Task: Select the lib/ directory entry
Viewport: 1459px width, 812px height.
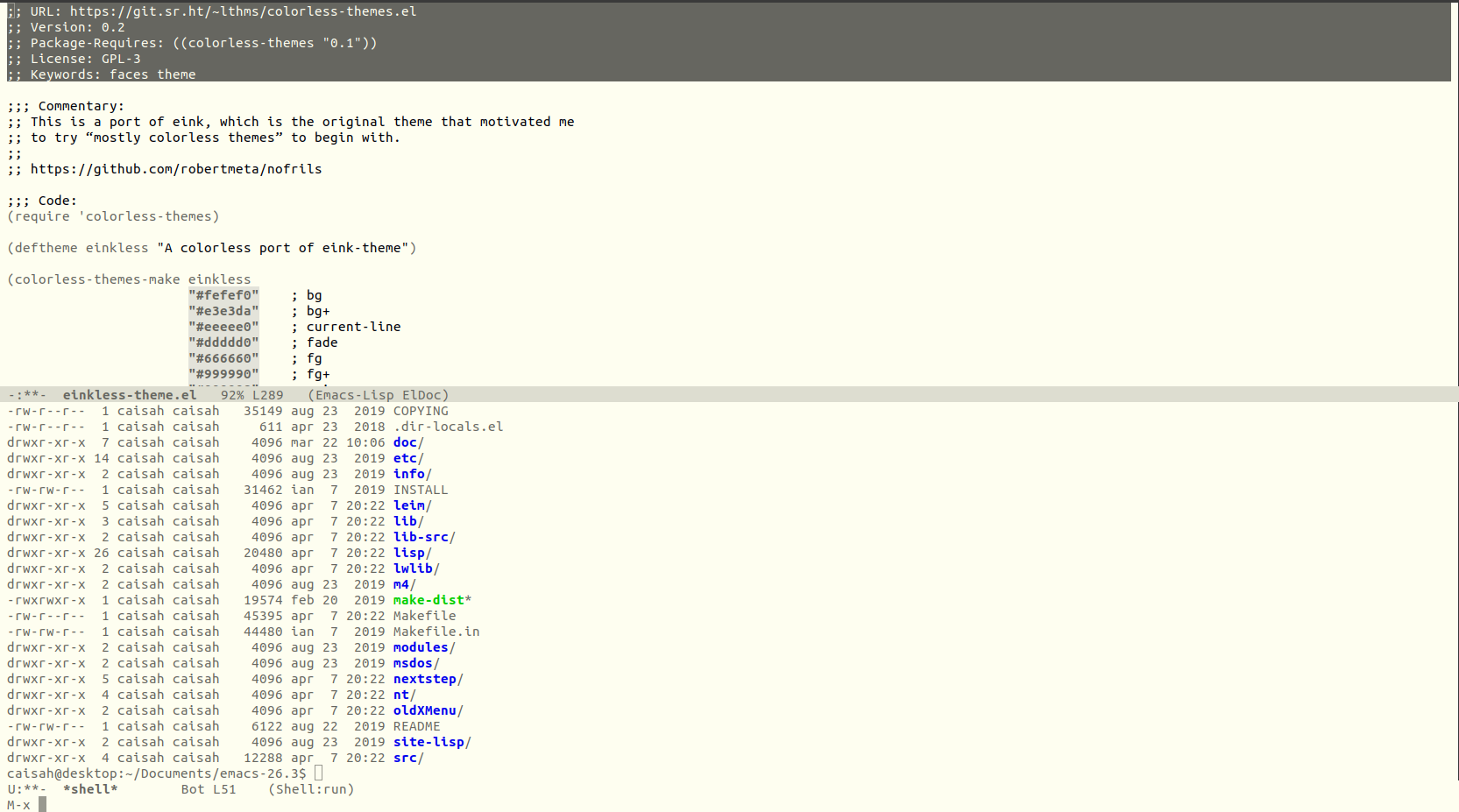Action: coord(408,521)
